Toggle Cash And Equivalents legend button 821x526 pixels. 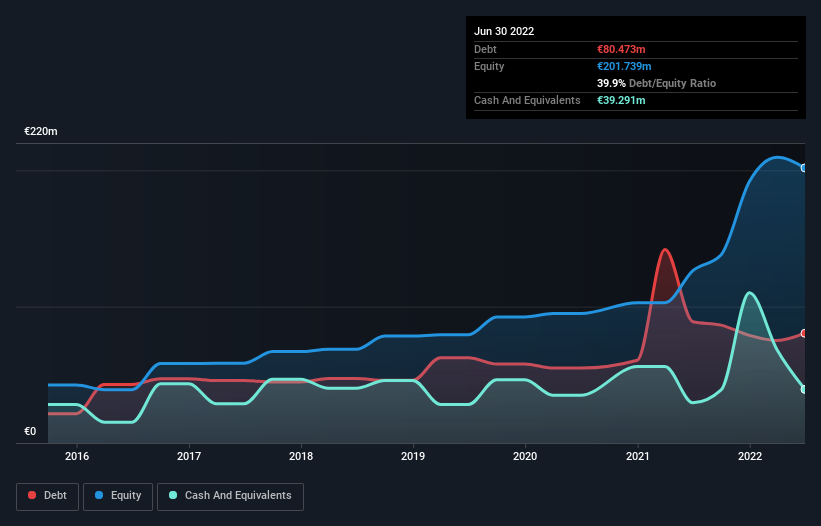tap(230, 496)
